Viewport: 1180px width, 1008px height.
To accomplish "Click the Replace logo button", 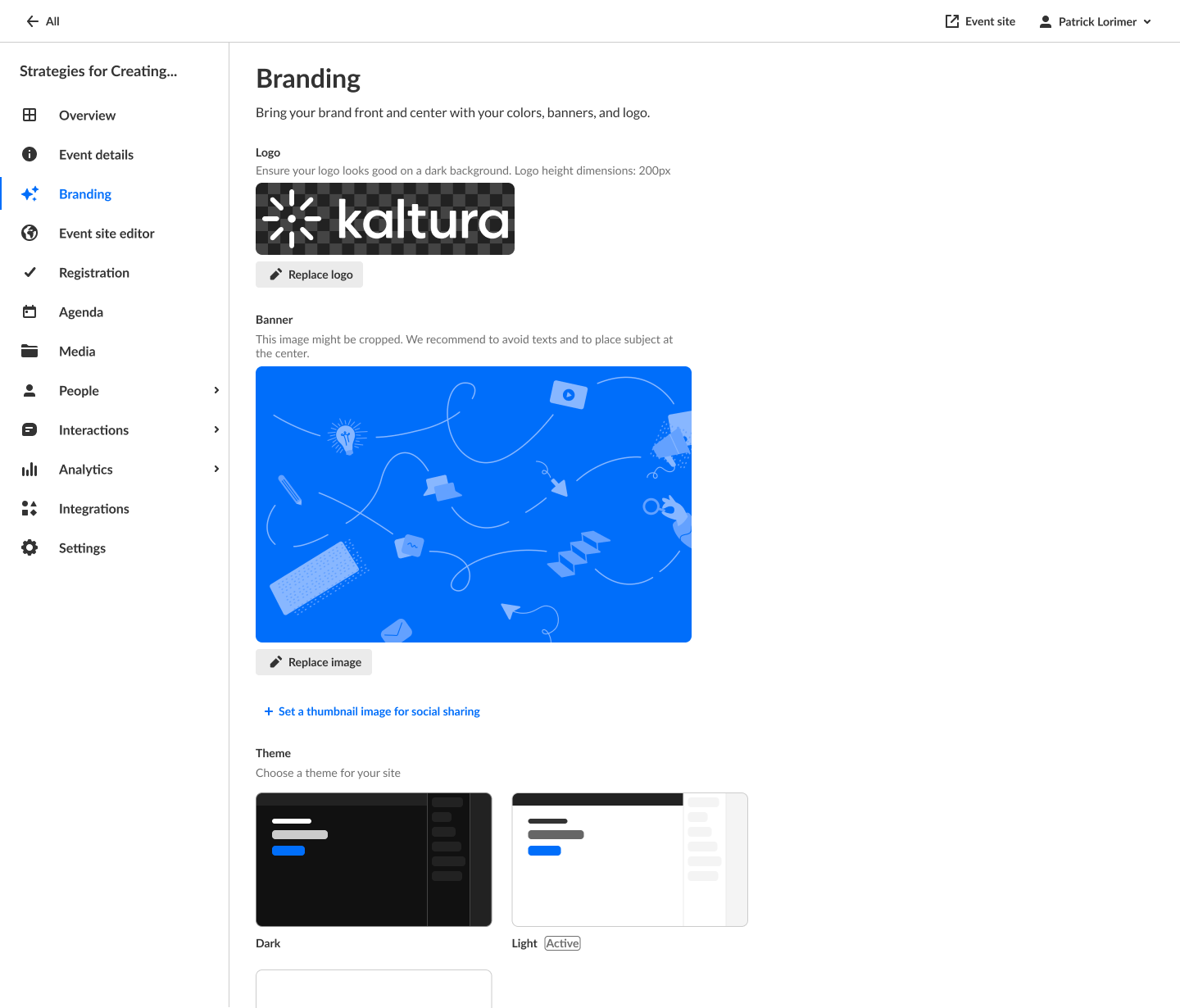I will 309,275.
